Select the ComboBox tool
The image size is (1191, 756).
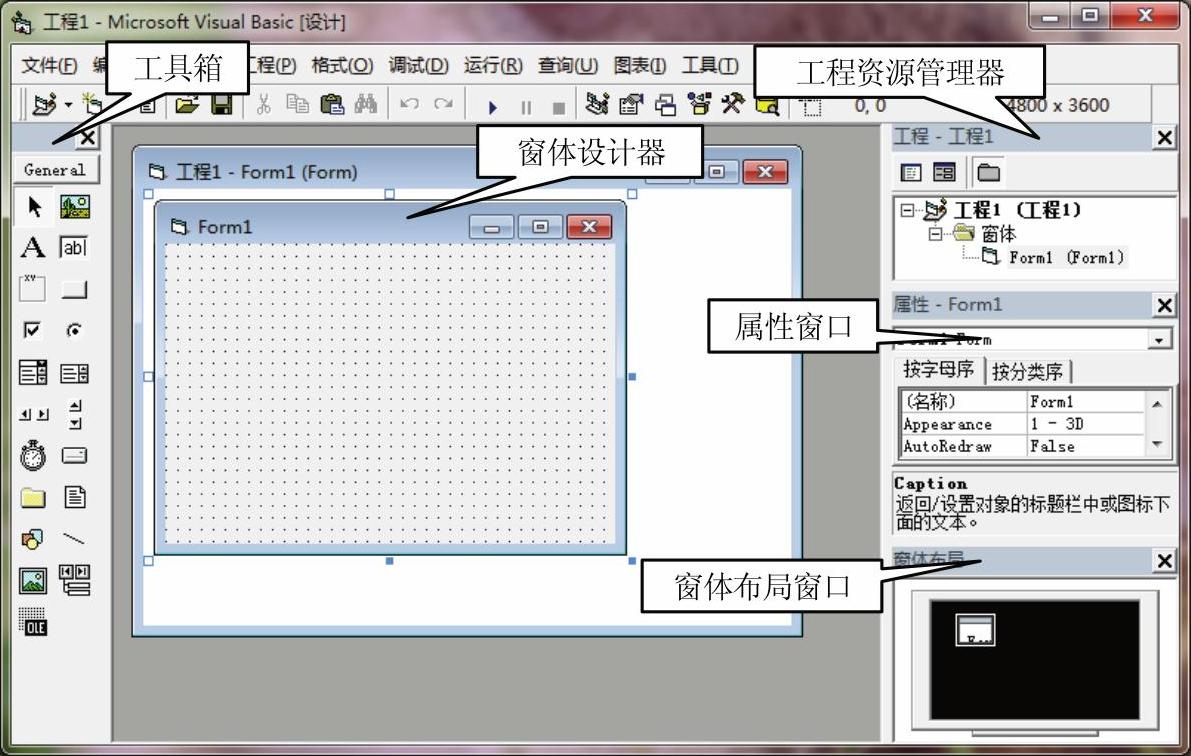click(33, 372)
